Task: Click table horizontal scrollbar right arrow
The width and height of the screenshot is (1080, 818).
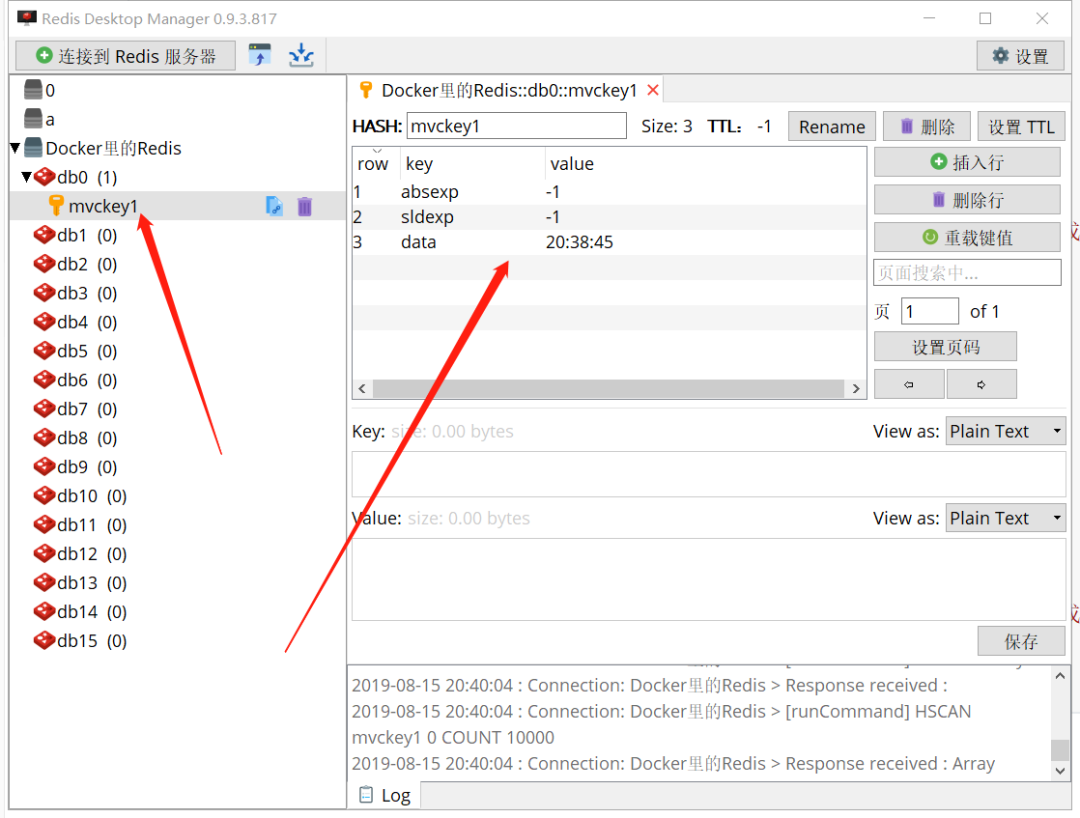Action: [855, 388]
